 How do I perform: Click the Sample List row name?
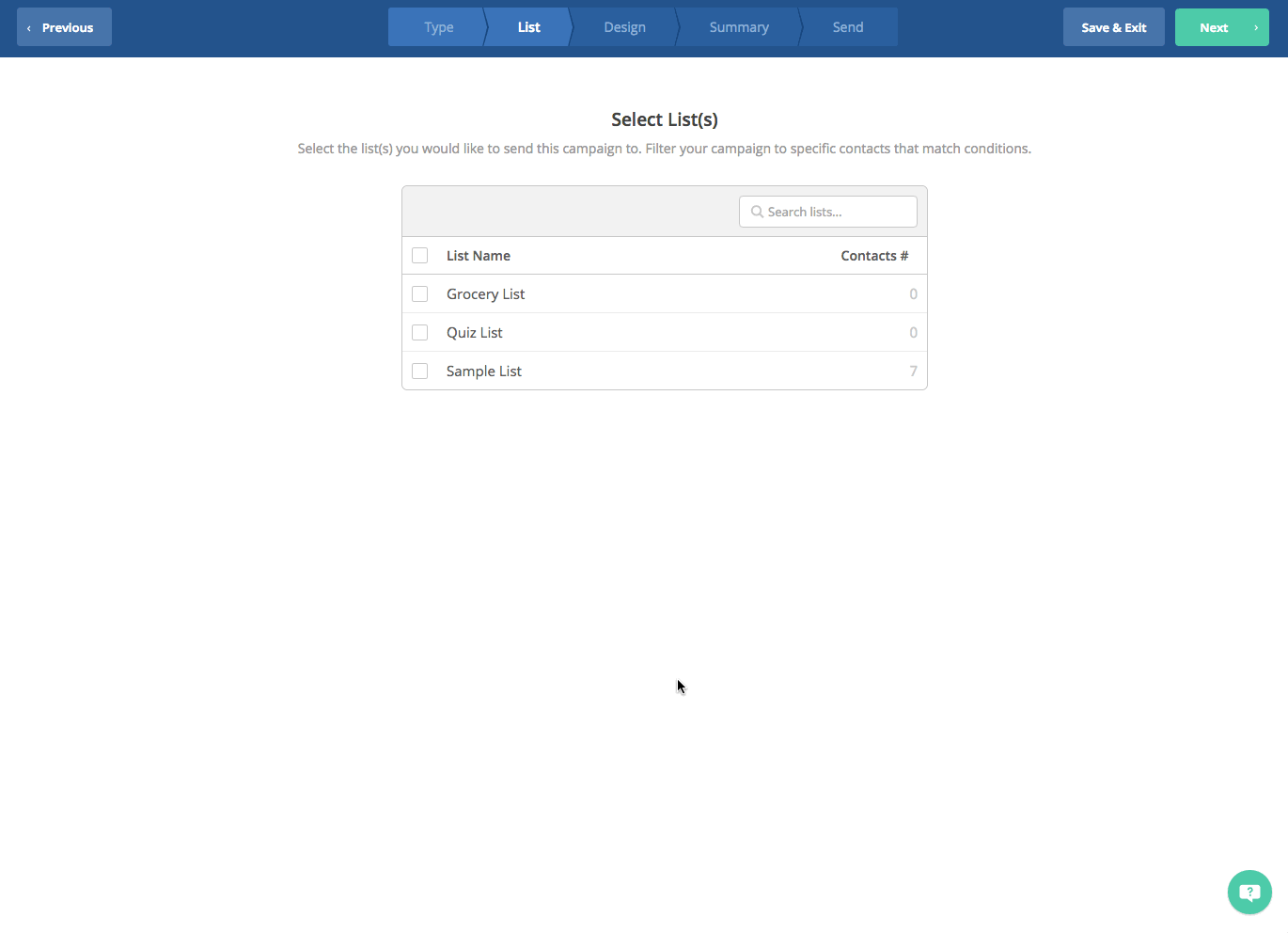tap(484, 372)
